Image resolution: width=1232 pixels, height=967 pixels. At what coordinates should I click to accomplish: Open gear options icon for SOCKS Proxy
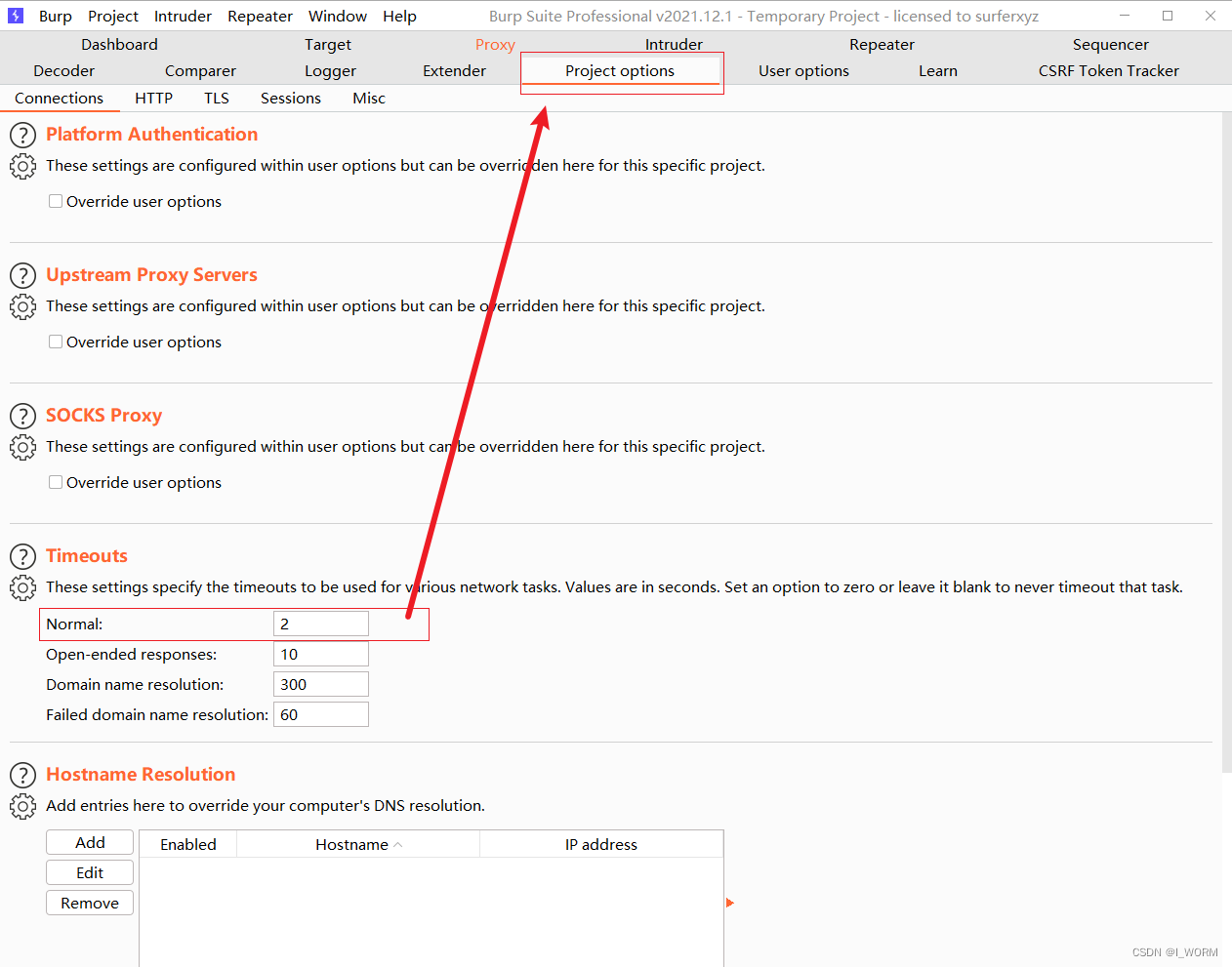[x=22, y=447]
